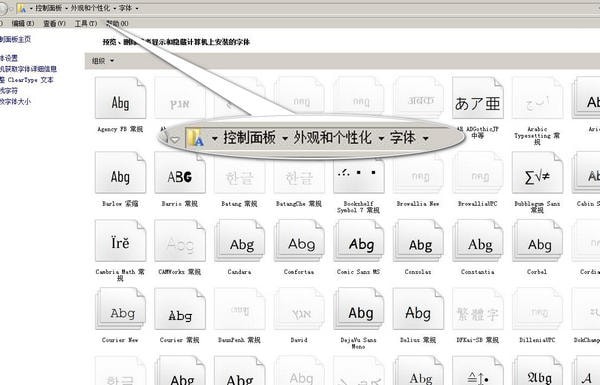The image size is (600, 385).
Task: Select the Cambria Math font icon
Action: click(121, 240)
